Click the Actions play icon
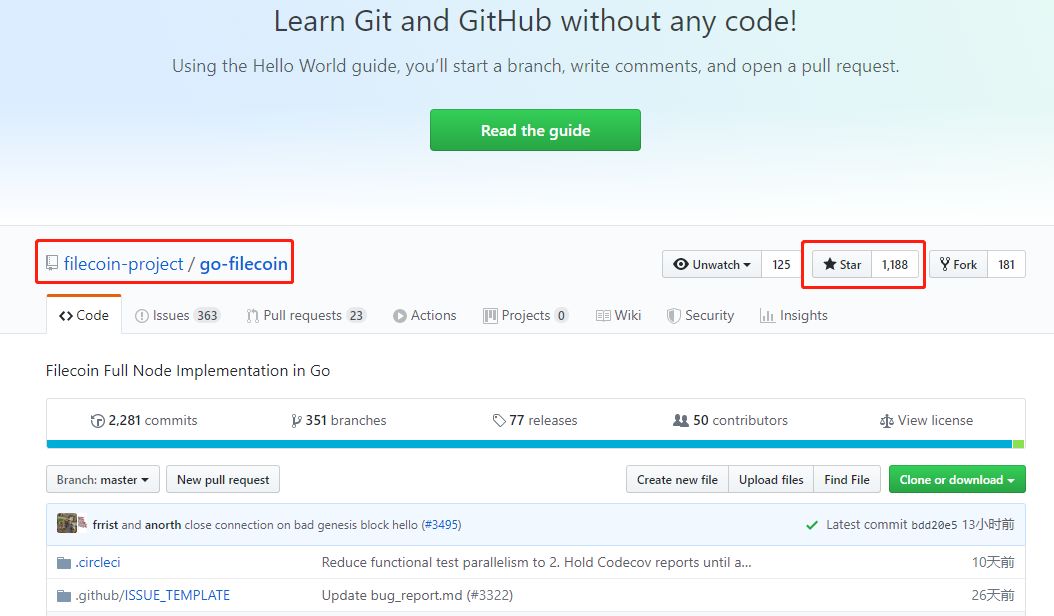1054x616 pixels. (x=400, y=315)
